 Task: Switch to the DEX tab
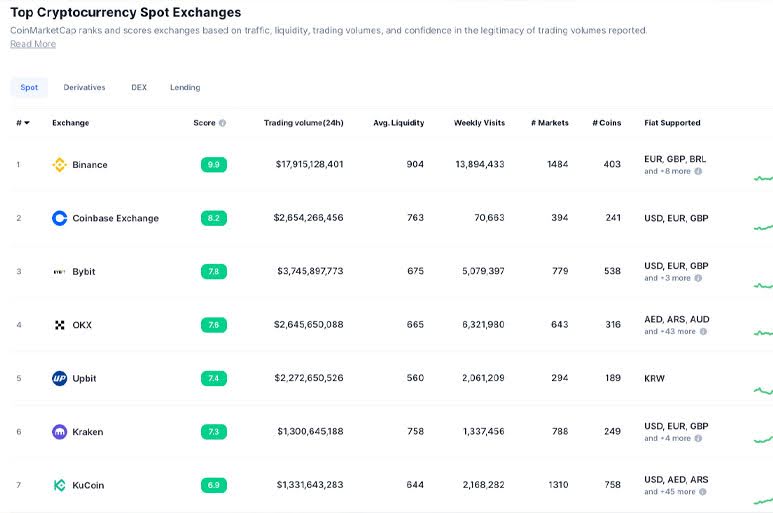139,88
